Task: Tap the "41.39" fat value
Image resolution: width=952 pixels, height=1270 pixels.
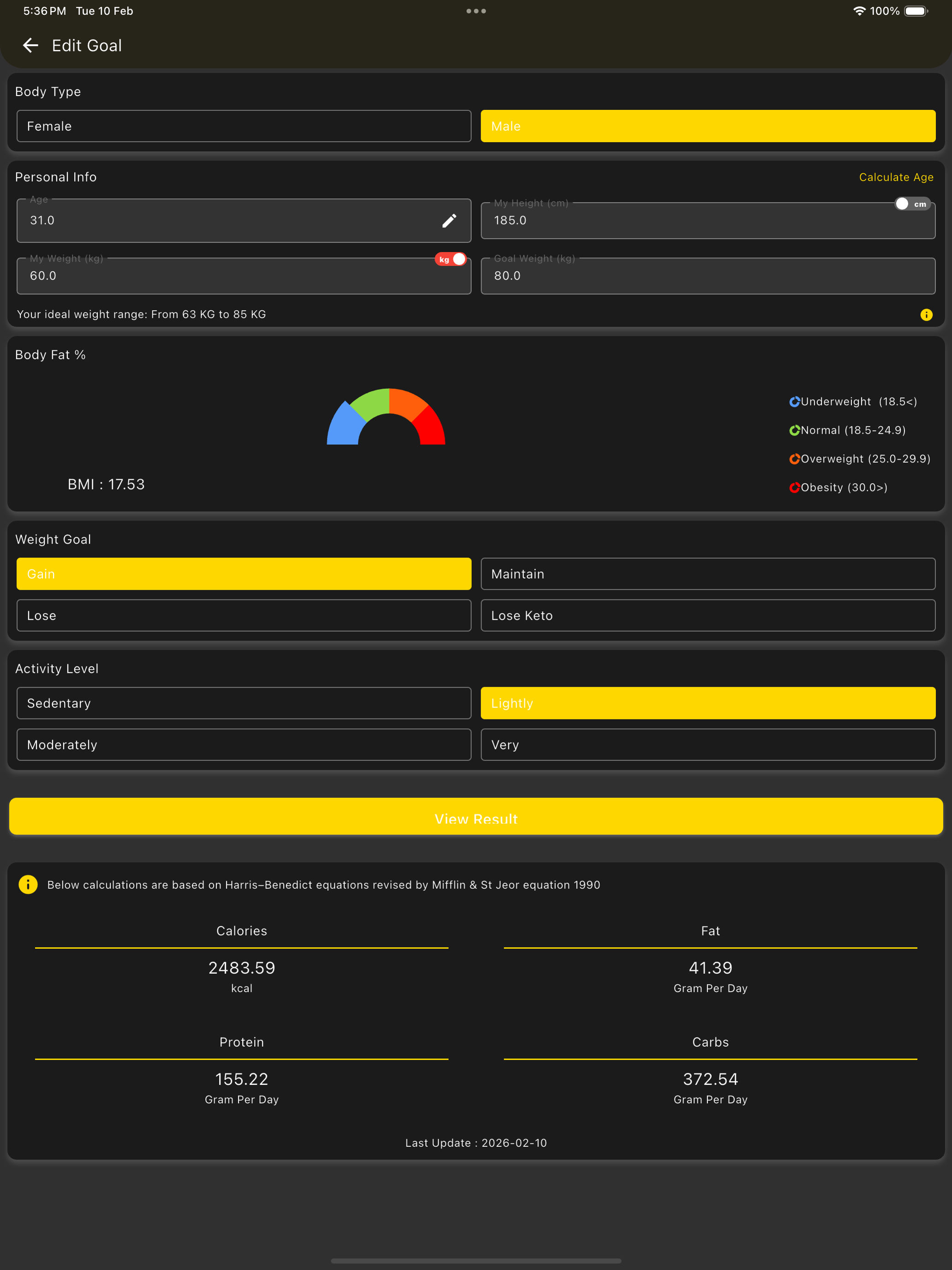Action: 710,968
